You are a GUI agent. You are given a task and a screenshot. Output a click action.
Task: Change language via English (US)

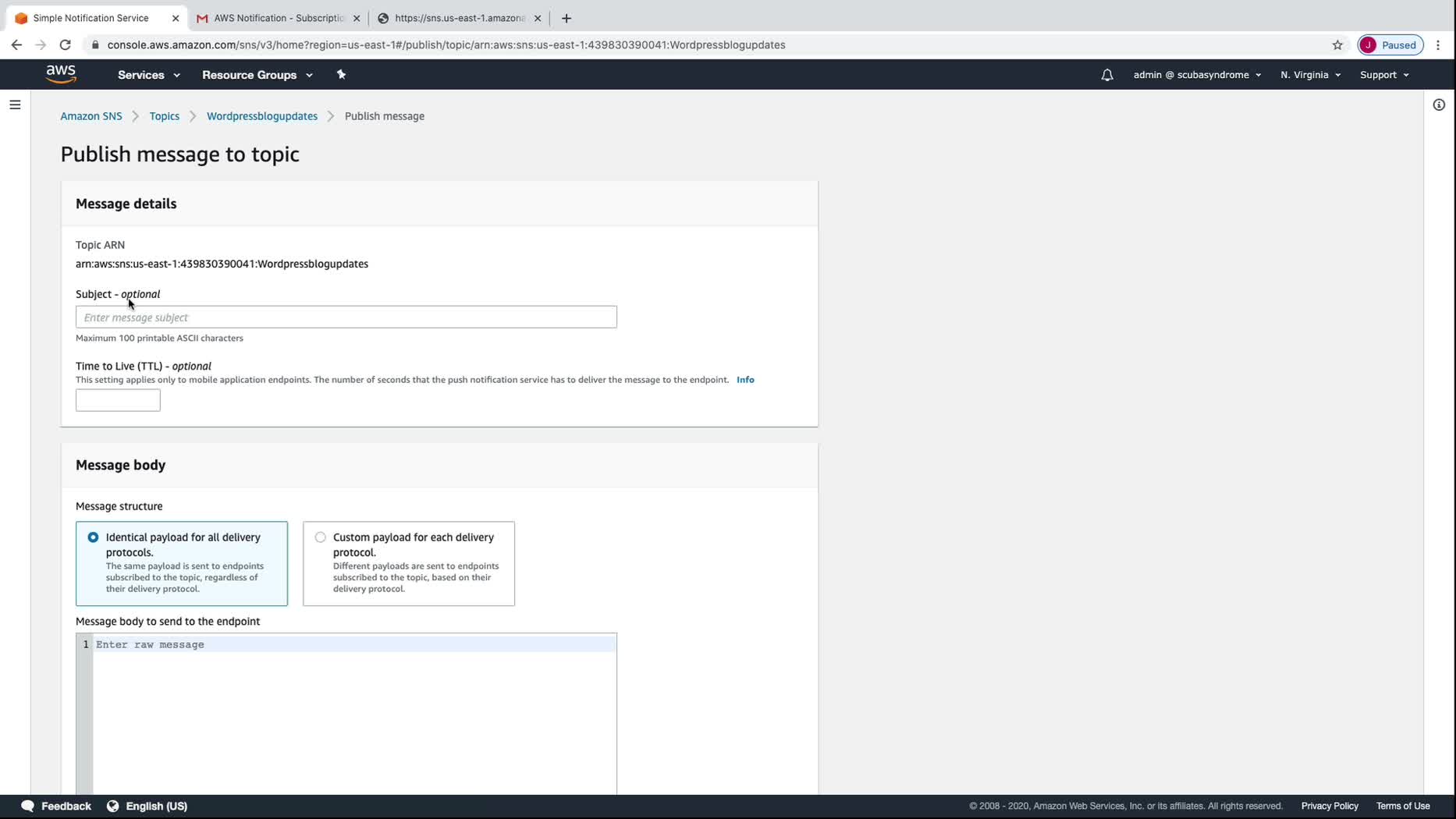157,806
